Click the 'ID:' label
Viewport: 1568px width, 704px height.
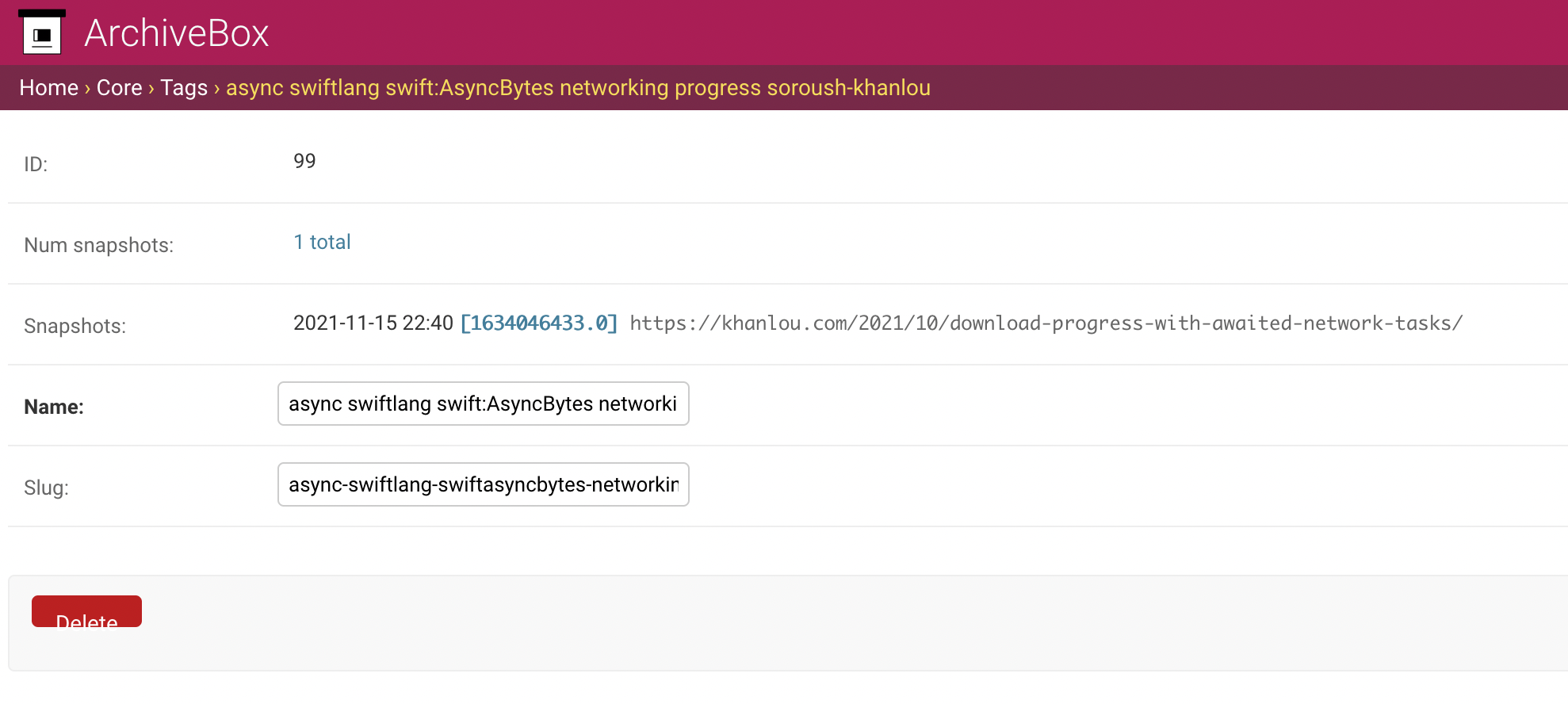36,164
